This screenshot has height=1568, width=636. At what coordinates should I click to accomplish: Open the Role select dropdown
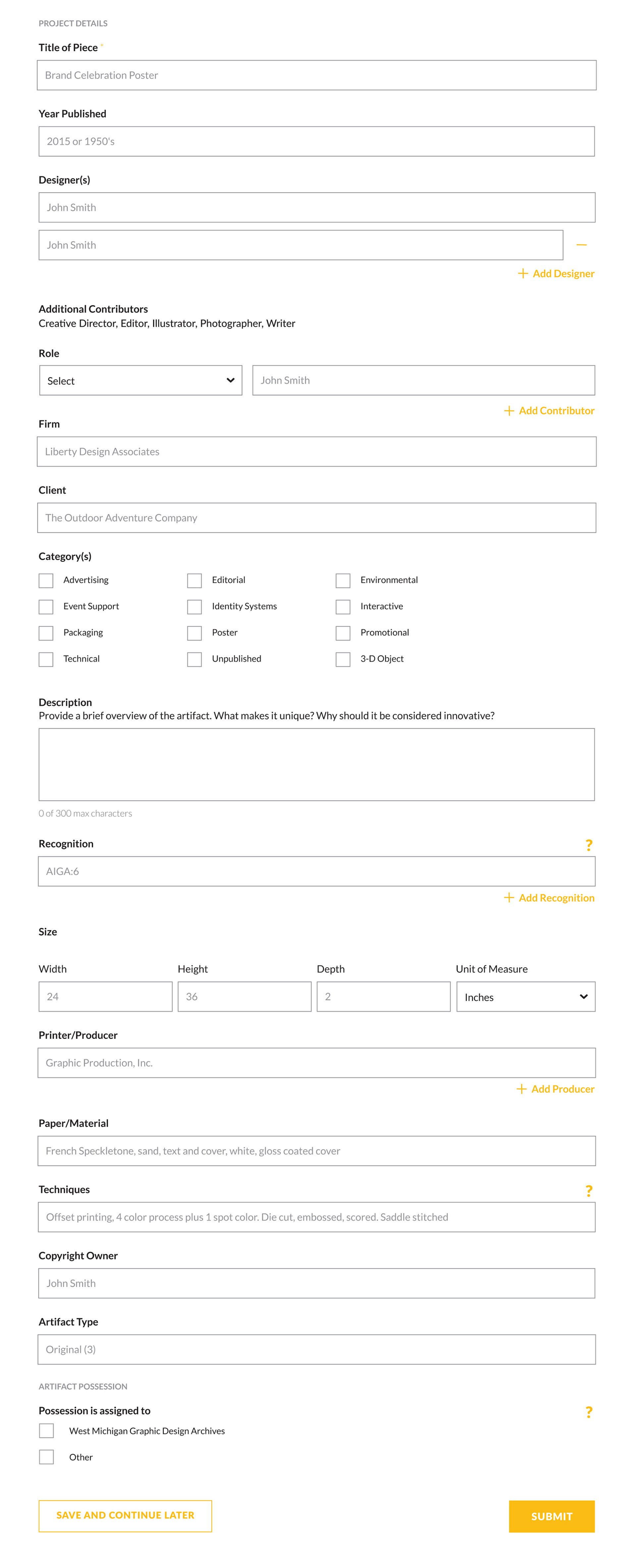pyautogui.click(x=140, y=381)
